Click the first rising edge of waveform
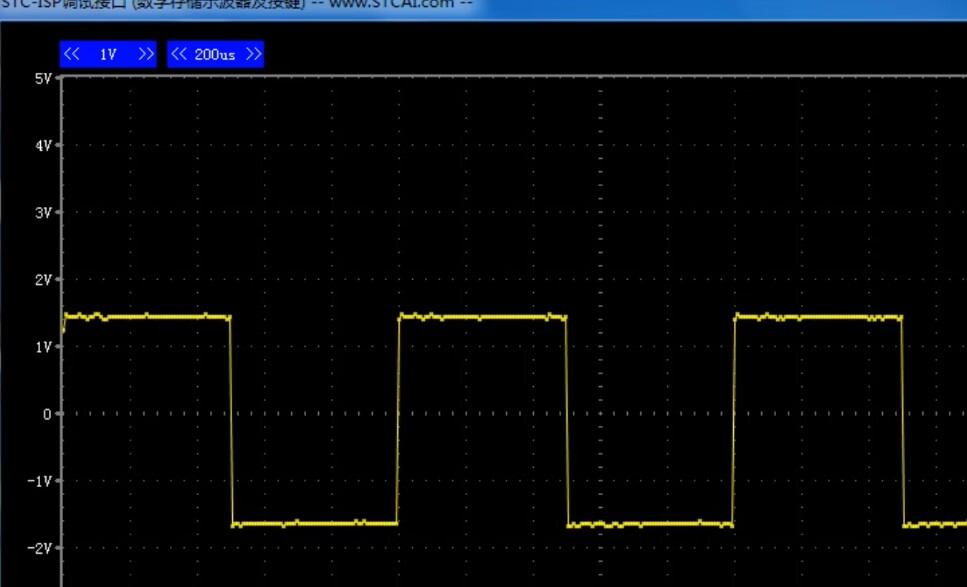967x587 pixels. point(398,420)
